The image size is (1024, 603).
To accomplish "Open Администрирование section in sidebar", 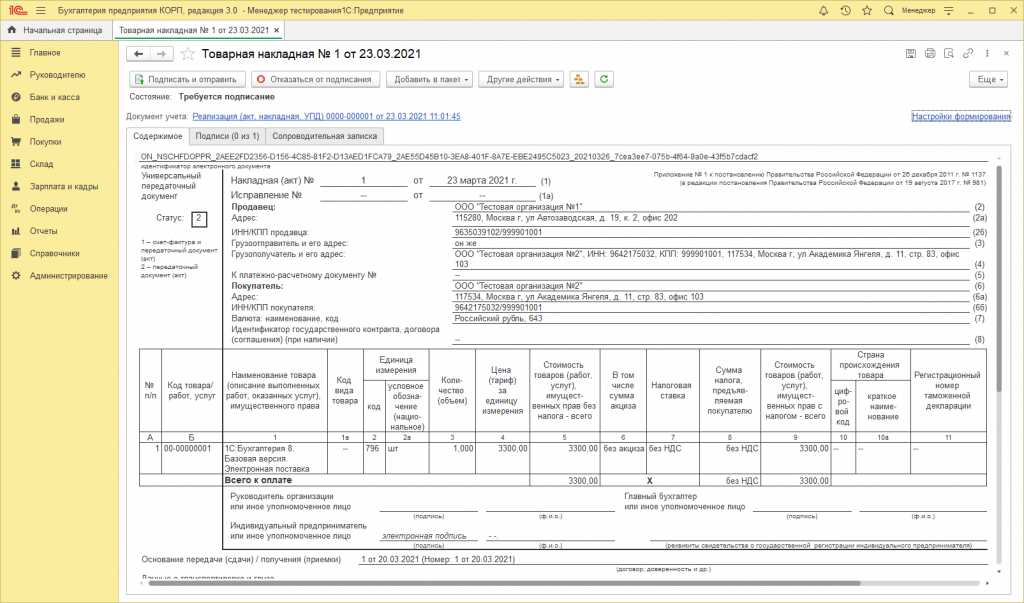I will pos(69,276).
